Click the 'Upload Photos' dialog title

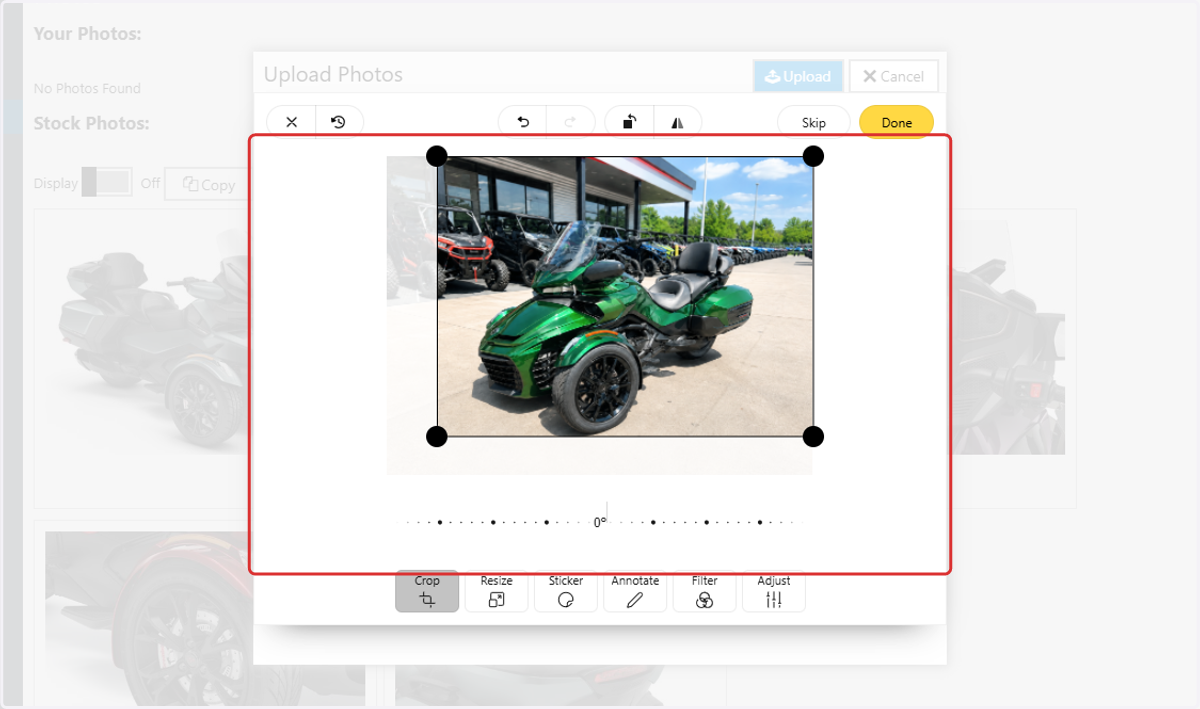pos(333,75)
